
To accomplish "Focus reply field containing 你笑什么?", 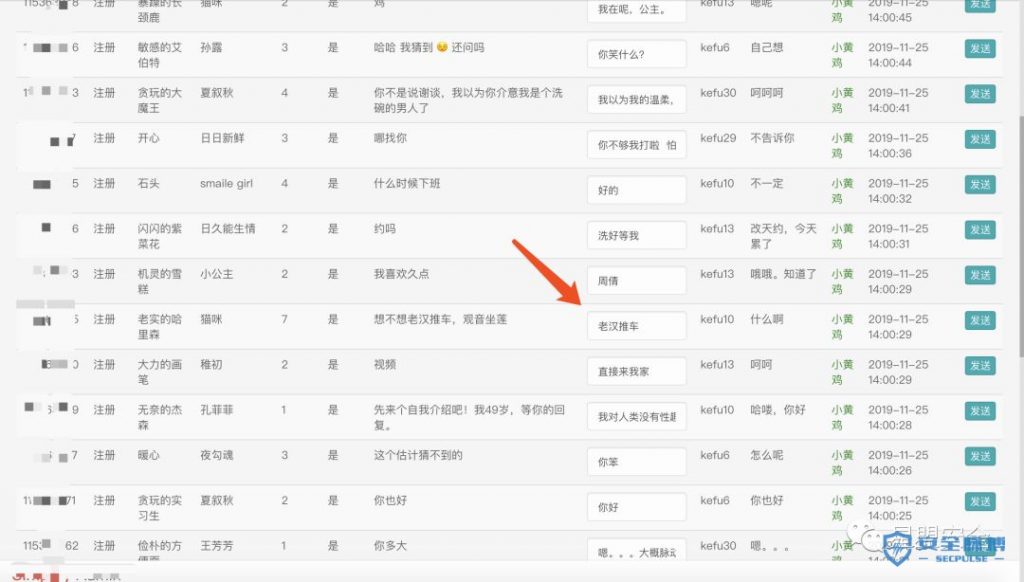I will click(637, 54).
